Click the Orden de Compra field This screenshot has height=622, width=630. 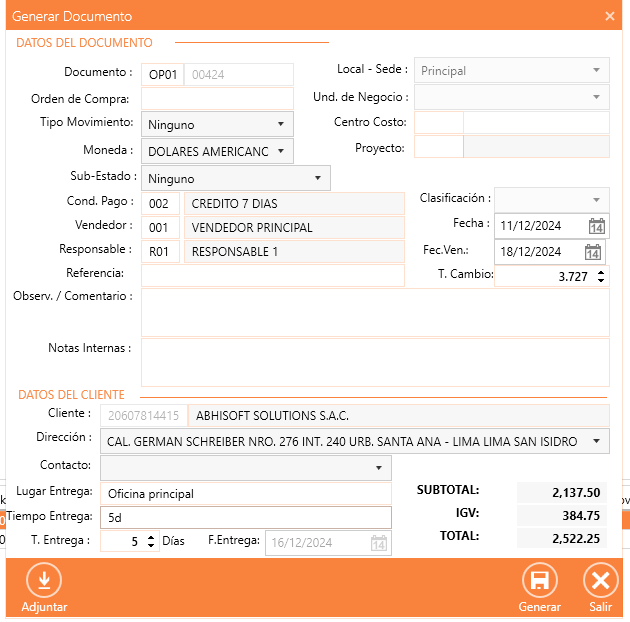[x=217, y=98]
